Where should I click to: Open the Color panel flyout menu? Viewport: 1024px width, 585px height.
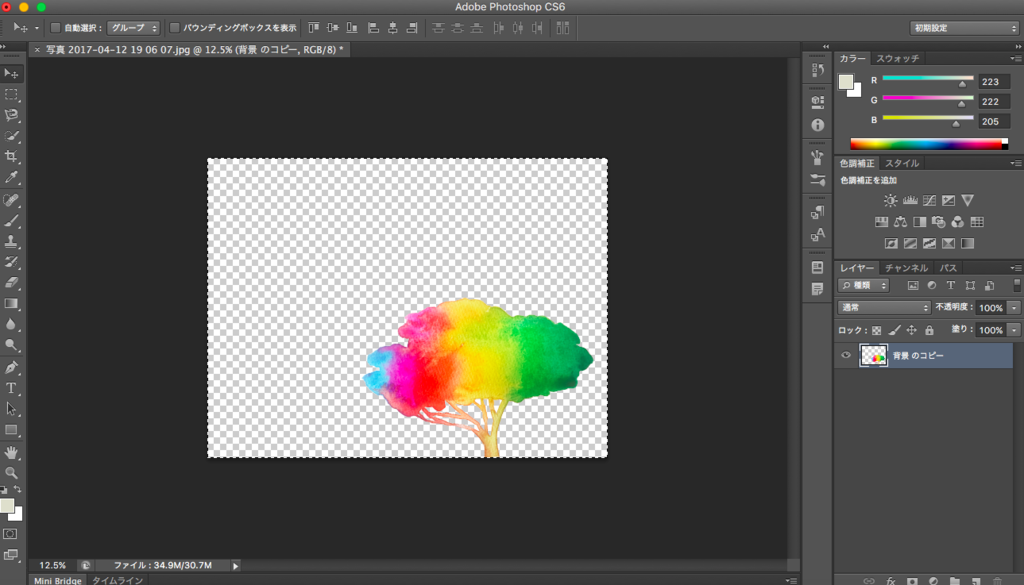coord(1016,58)
